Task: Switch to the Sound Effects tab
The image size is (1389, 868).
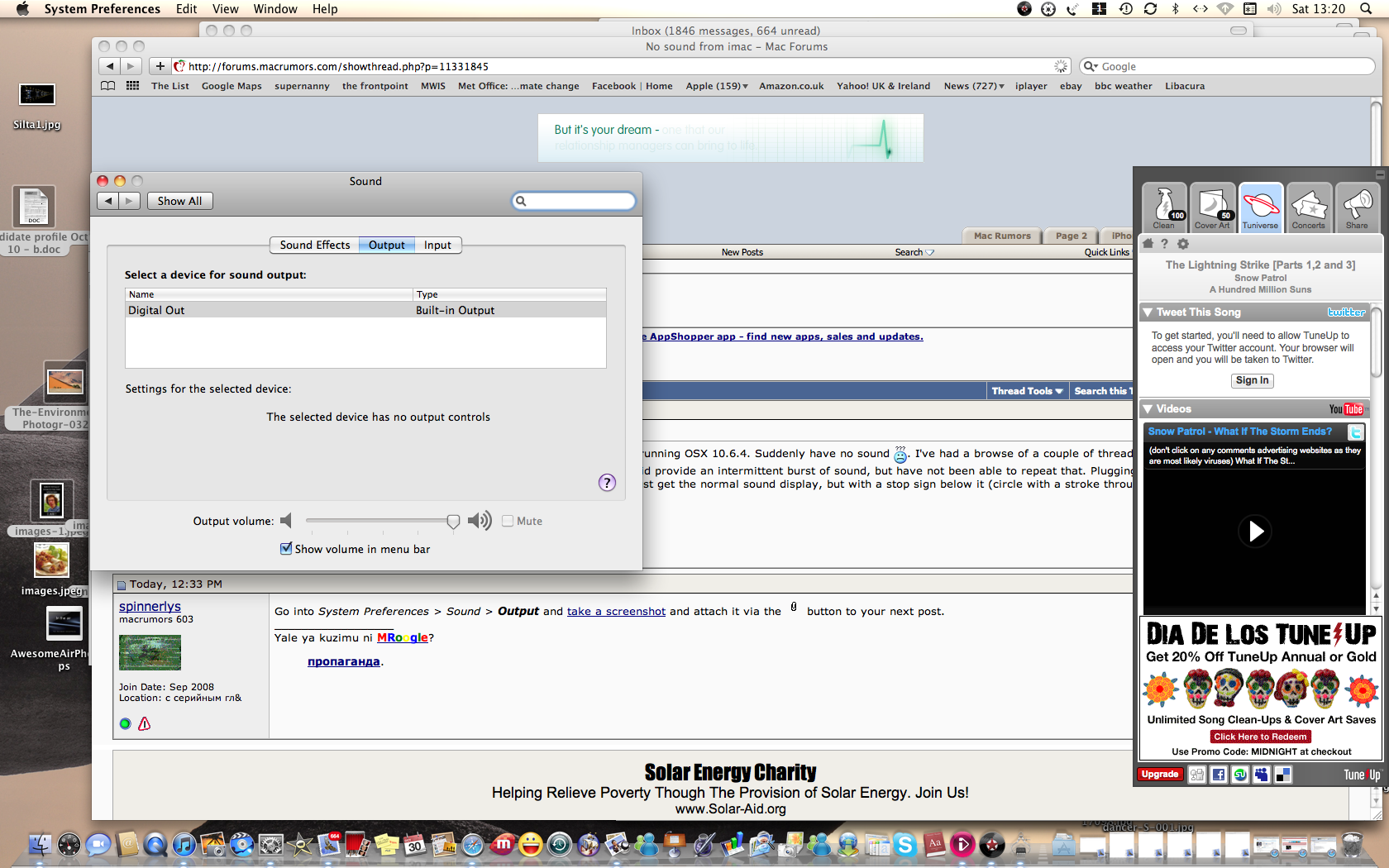Action: 314,245
